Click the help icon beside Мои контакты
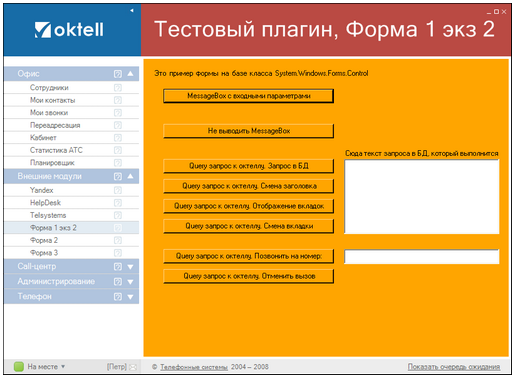This screenshot has width=518, height=380. tap(118, 100)
